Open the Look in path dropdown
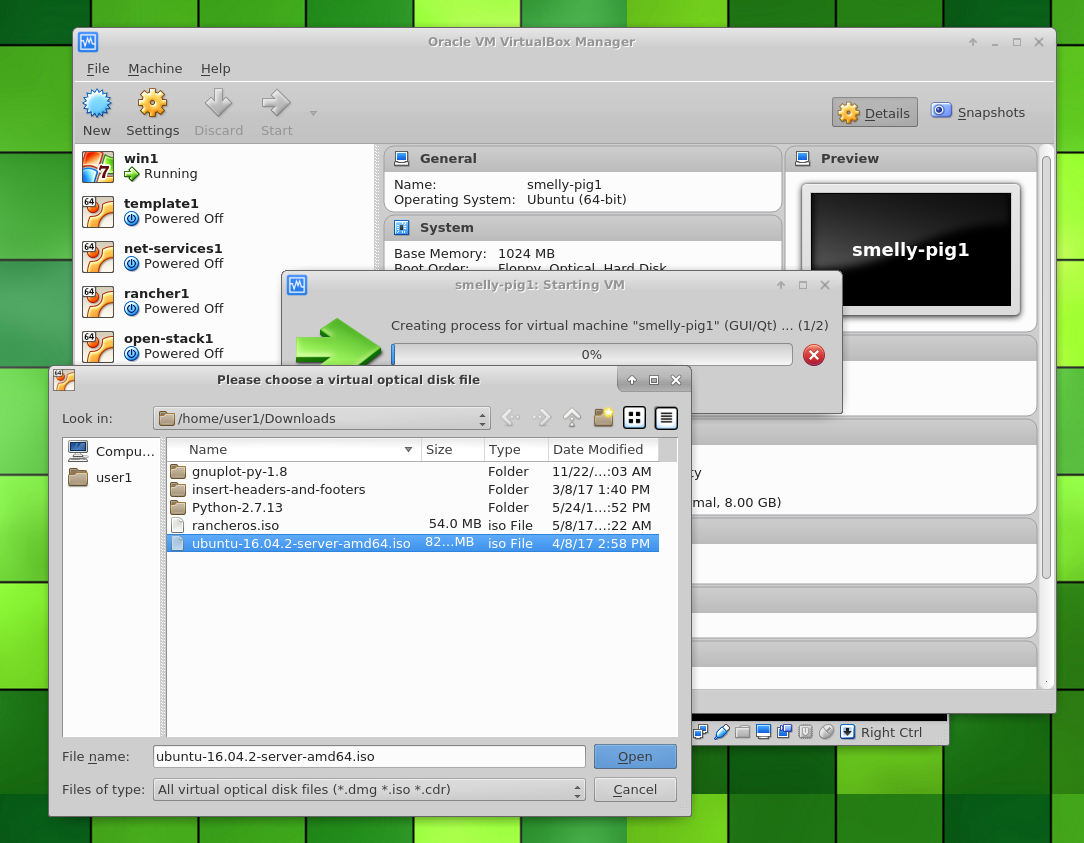1084x843 pixels. tap(321, 418)
